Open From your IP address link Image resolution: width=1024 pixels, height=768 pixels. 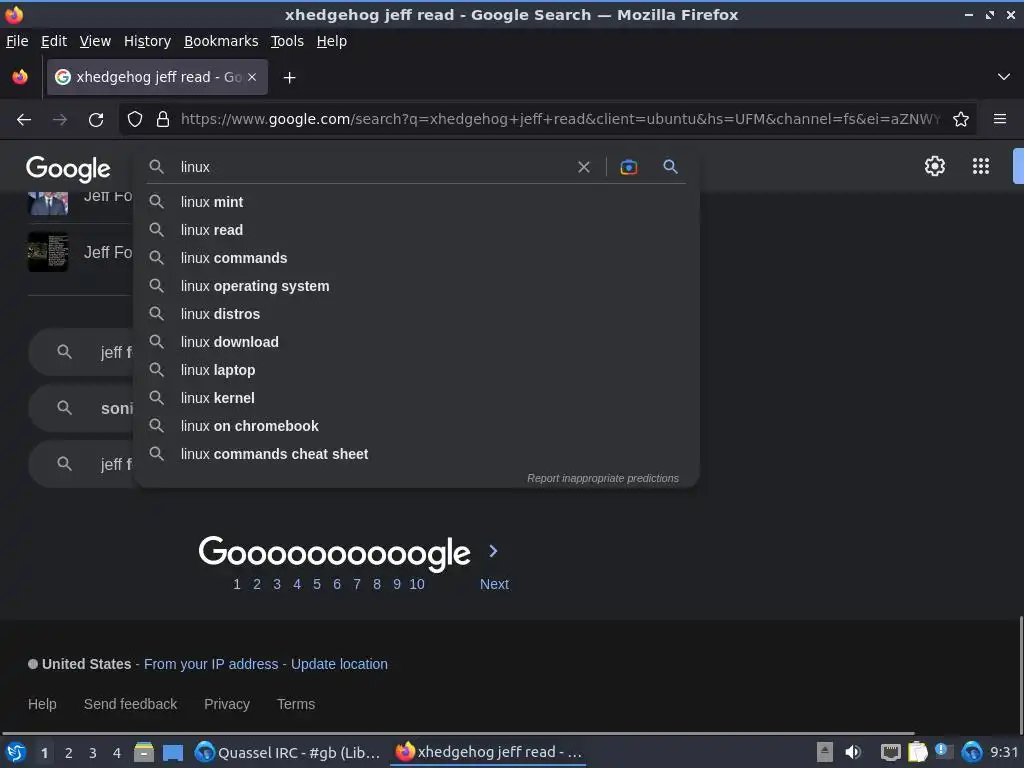(211, 664)
